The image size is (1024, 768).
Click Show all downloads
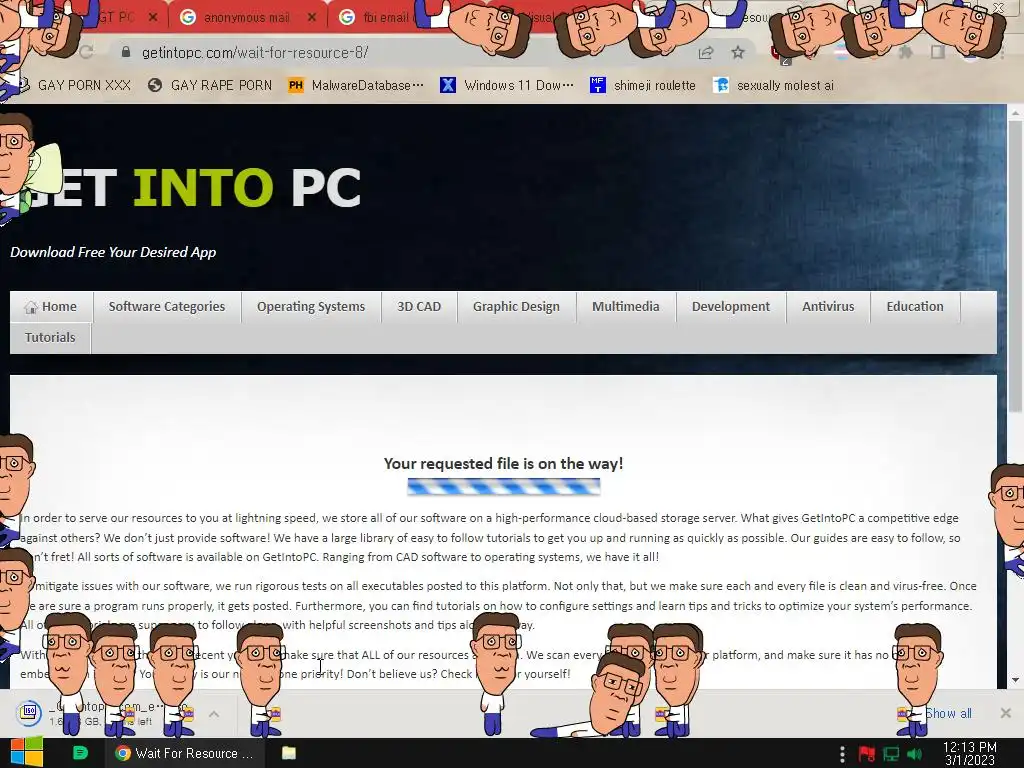[x=948, y=713]
